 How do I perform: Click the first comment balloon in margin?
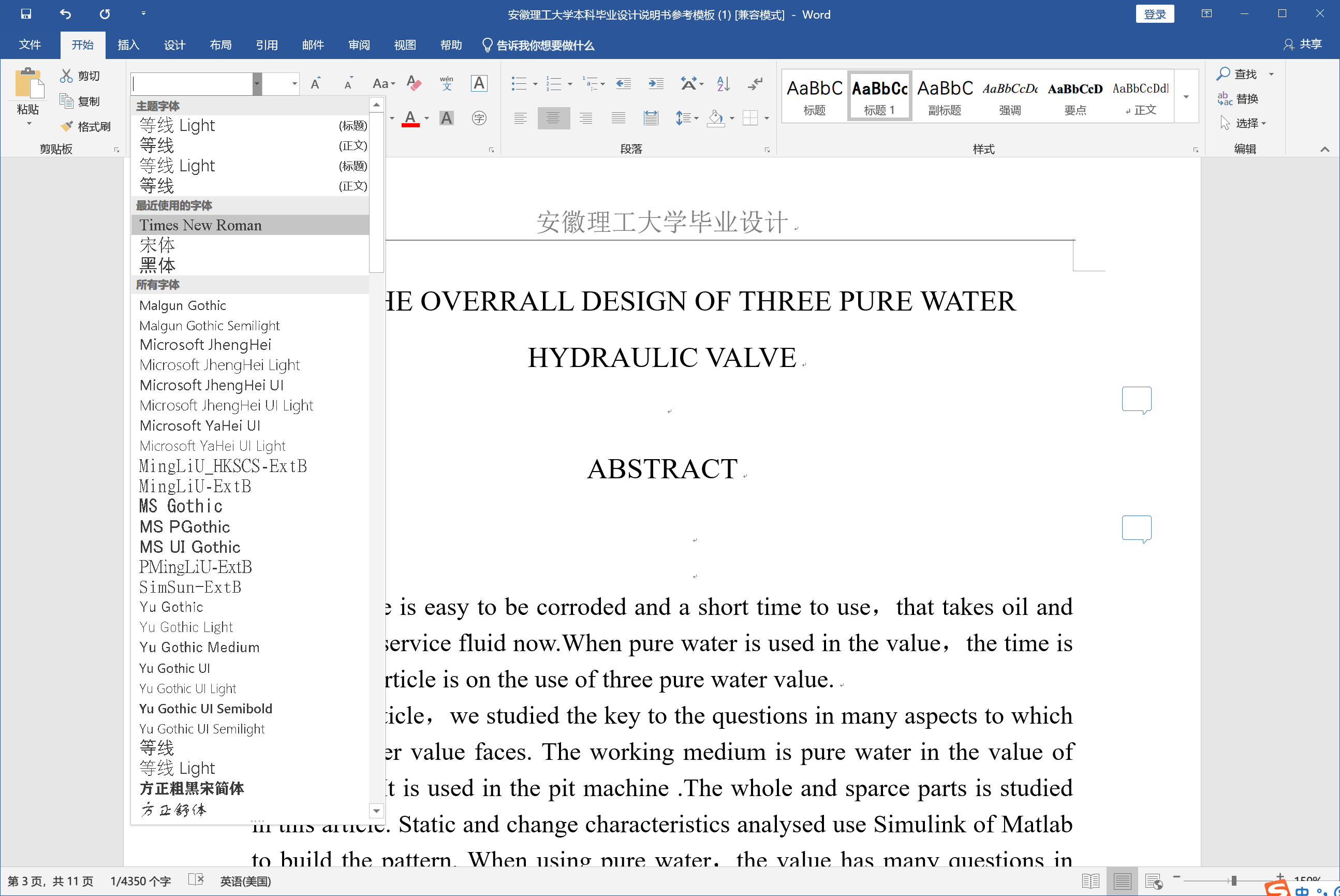(1136, 400)
